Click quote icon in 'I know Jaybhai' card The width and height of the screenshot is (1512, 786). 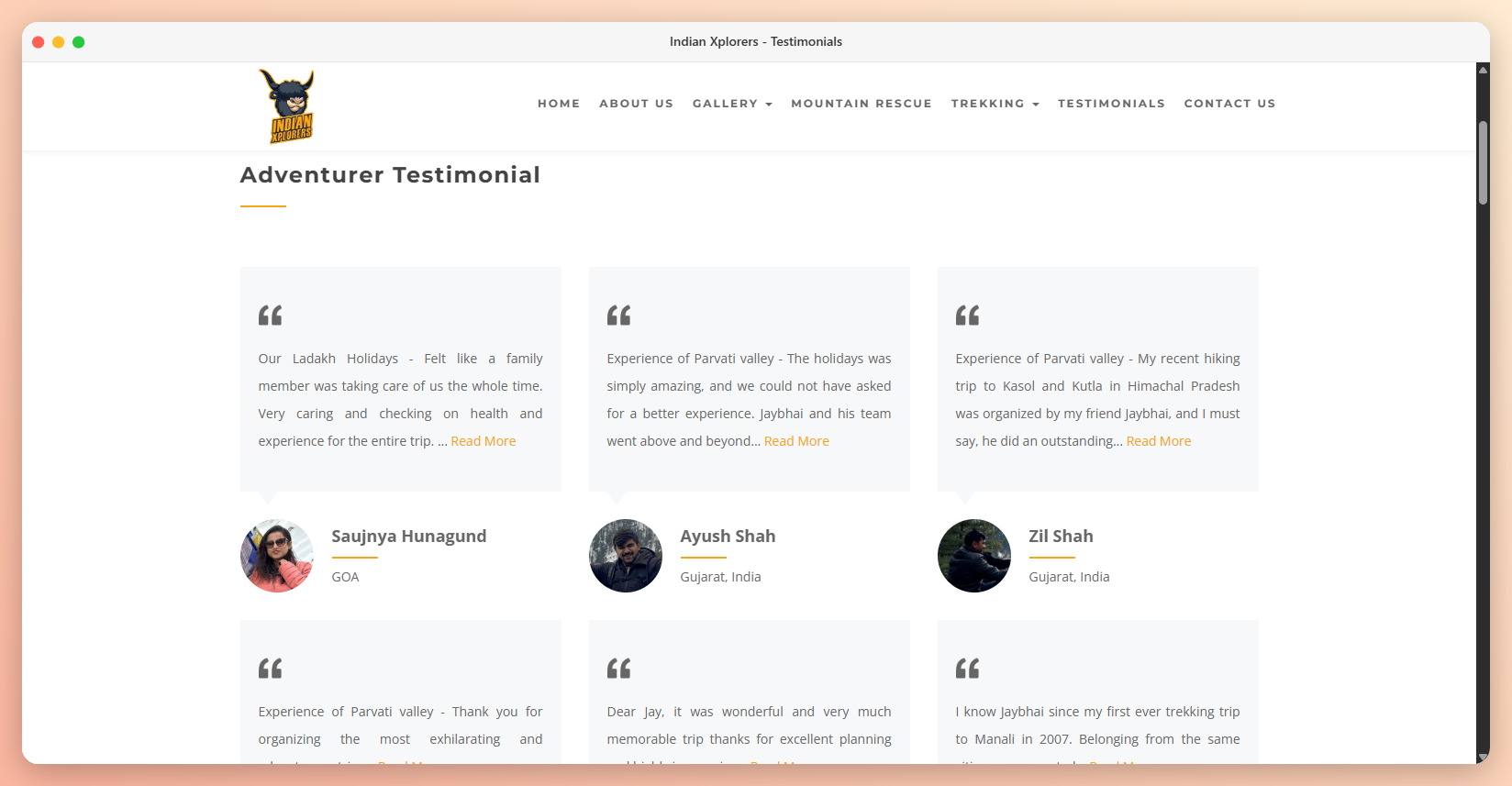click(x=967, y=669)
